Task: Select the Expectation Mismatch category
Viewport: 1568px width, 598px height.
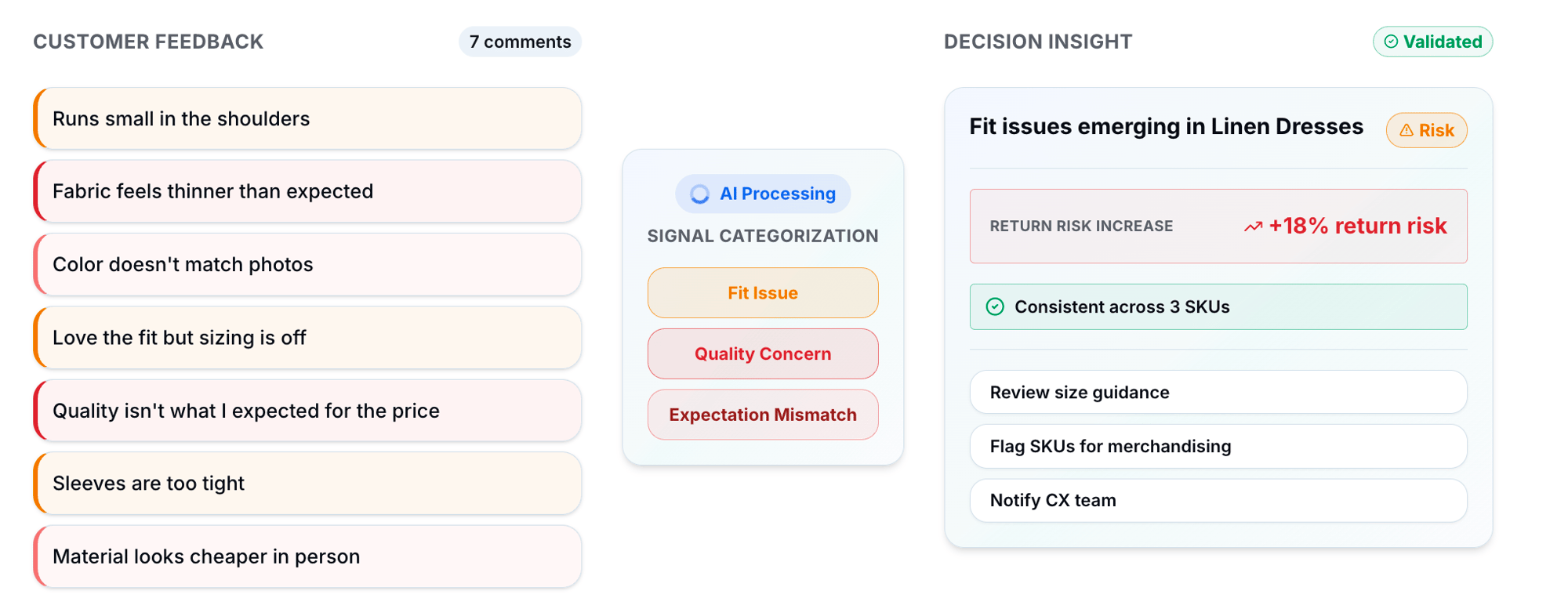Action: pos(762,415)
